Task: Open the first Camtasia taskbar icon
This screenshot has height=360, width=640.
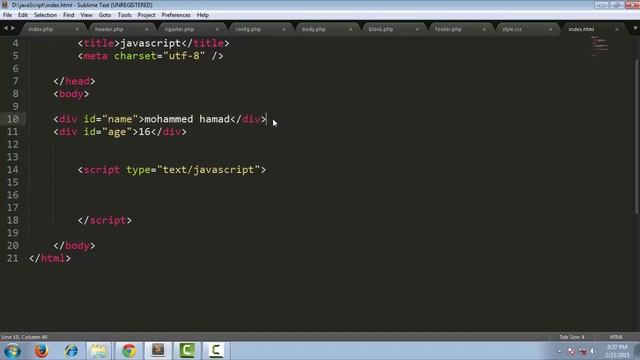Action: (187, 351)
